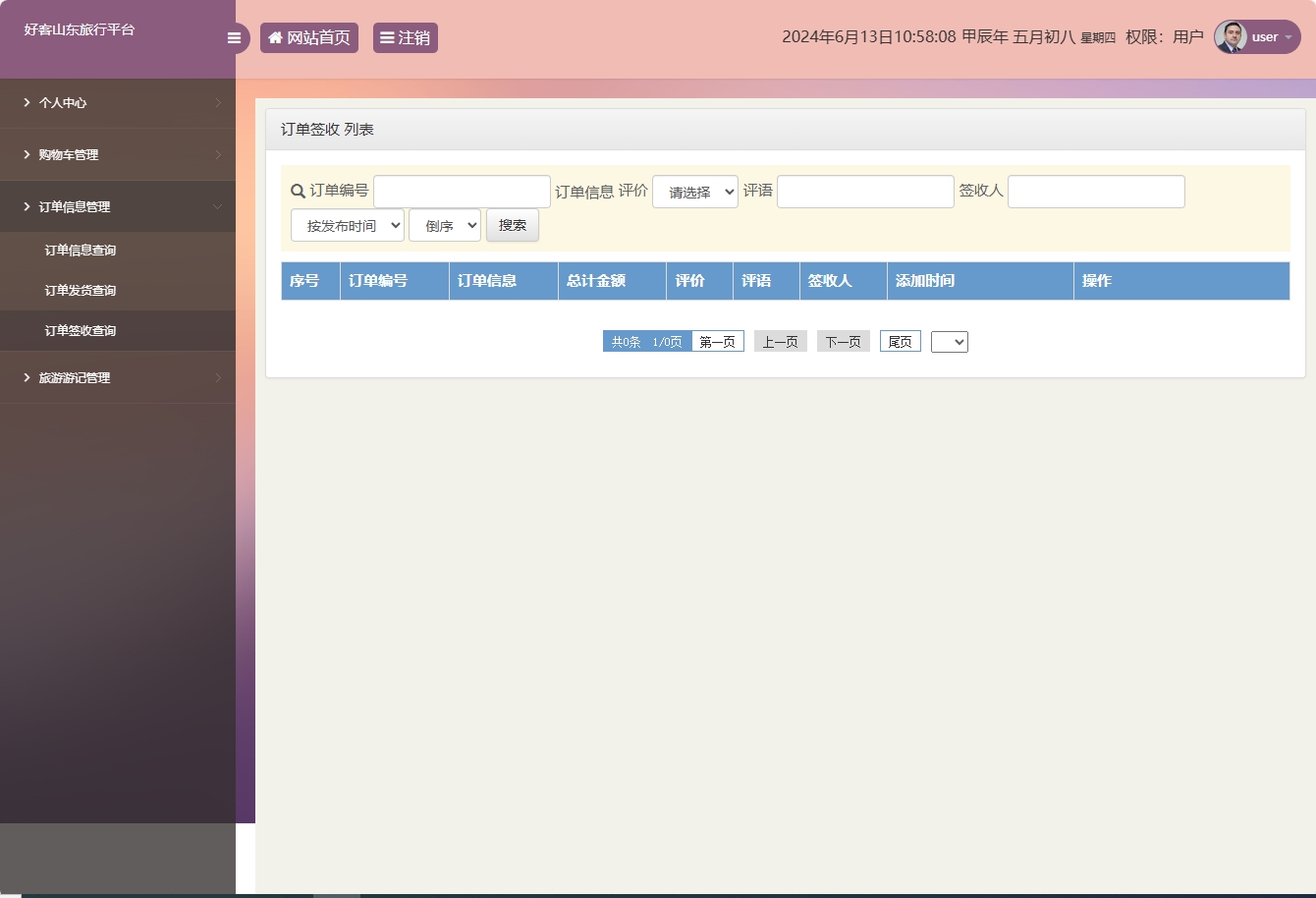Click the 搜索 search button
This screenshot has height=898, width=1316.
click(512, 224)
